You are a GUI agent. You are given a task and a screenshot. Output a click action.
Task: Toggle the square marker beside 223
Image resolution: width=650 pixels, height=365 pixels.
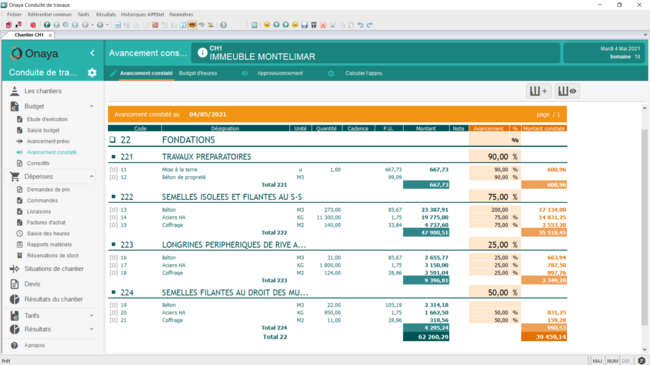pyautogui.click(x=113, y=245)
